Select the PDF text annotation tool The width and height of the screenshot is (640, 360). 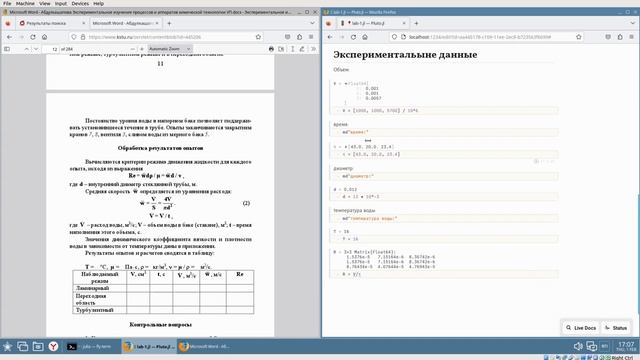[292, 49]
